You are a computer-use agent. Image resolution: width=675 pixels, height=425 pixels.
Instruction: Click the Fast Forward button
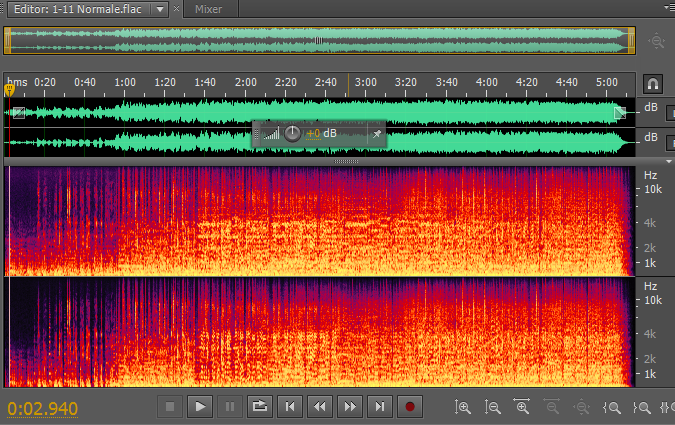pyautogui.click(x=349, y=407)
